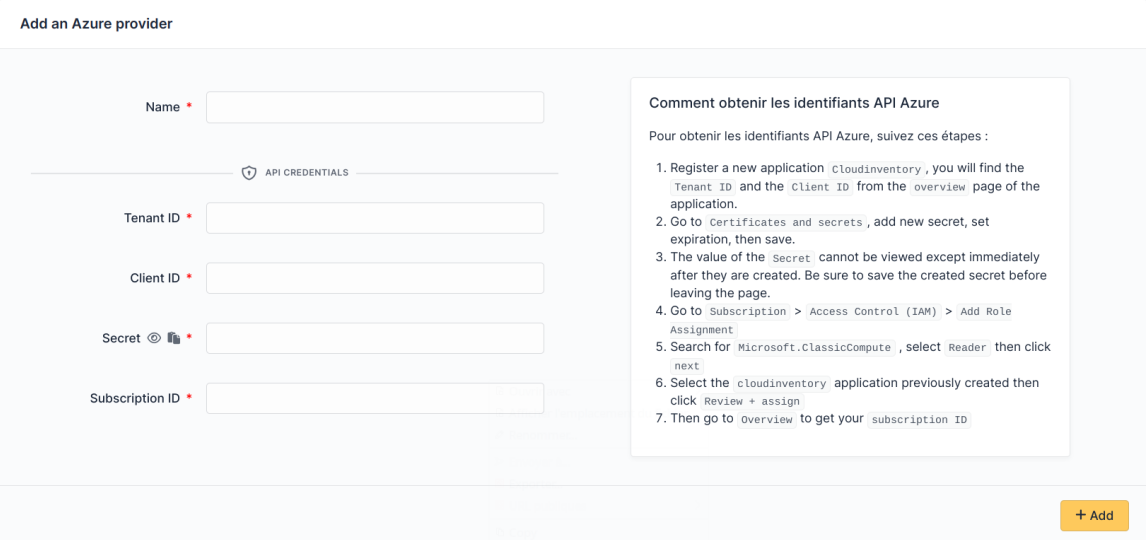Click the 'Comment obtenir les identifiants API Azure' heading
The image size is (1146, 540).
[794, 103]
